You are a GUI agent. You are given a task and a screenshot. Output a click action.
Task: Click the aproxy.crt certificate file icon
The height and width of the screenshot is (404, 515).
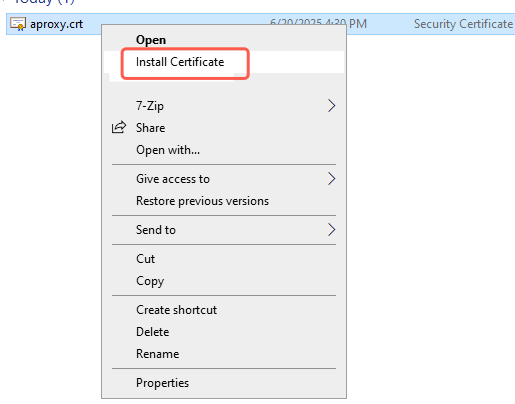tap(18, 24)
